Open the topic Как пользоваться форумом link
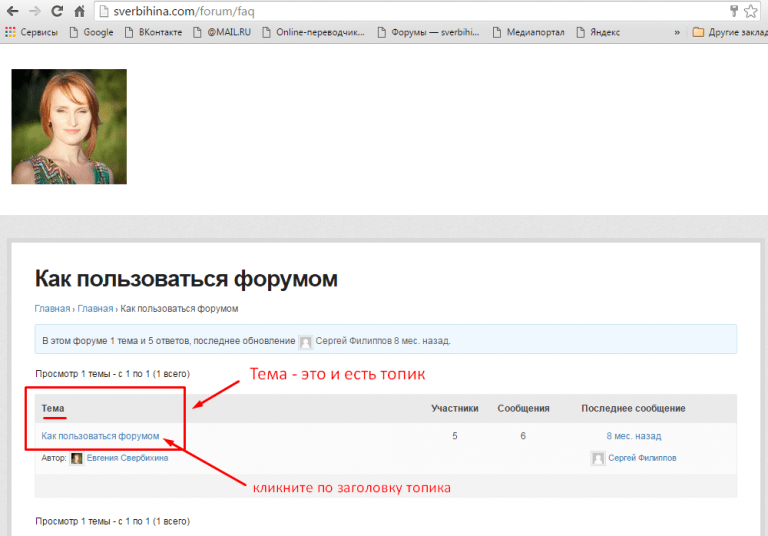 point(100,436)
